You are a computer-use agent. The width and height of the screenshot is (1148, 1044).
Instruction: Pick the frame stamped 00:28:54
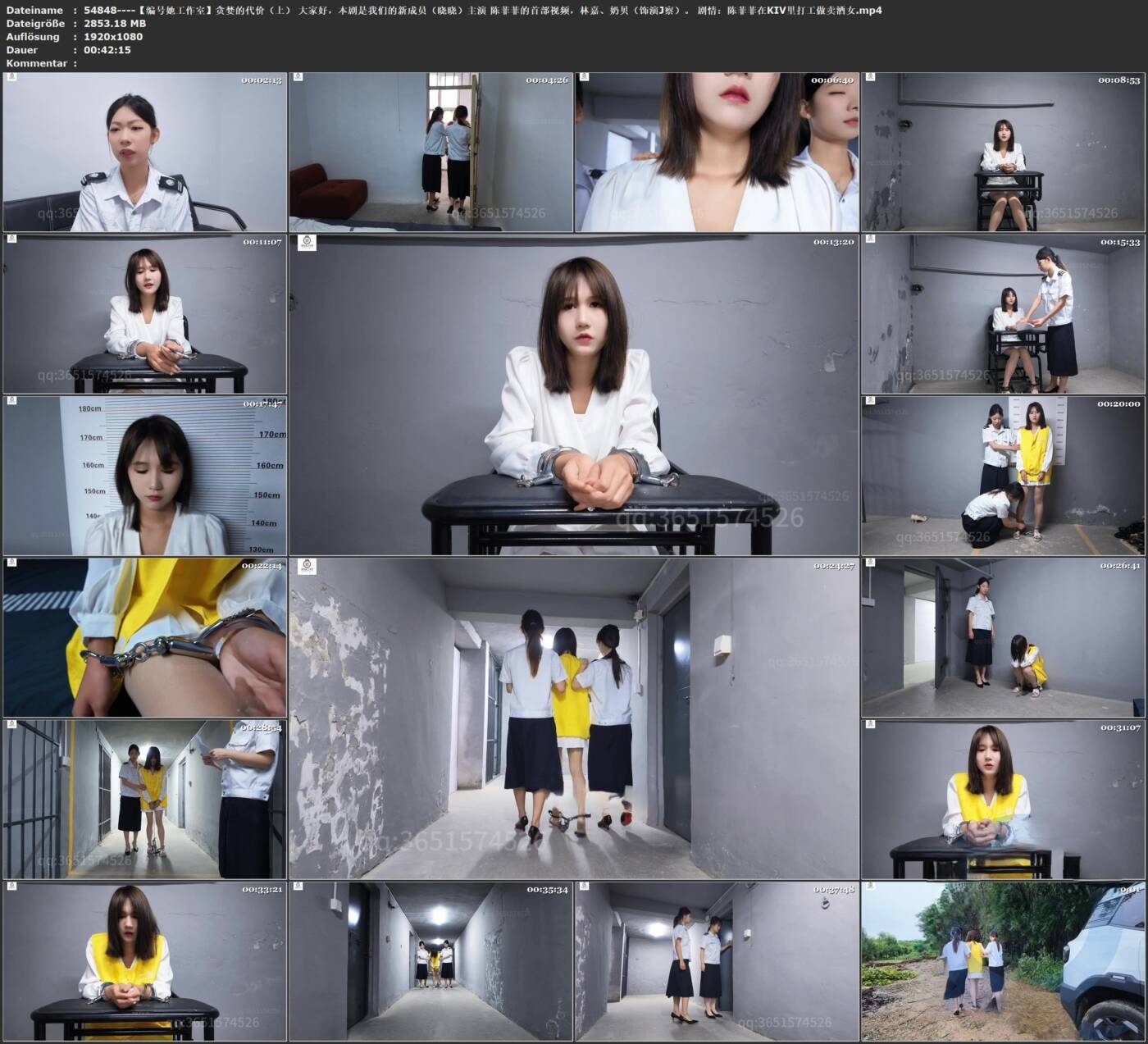pyautogui.click(x=145, y=800)
